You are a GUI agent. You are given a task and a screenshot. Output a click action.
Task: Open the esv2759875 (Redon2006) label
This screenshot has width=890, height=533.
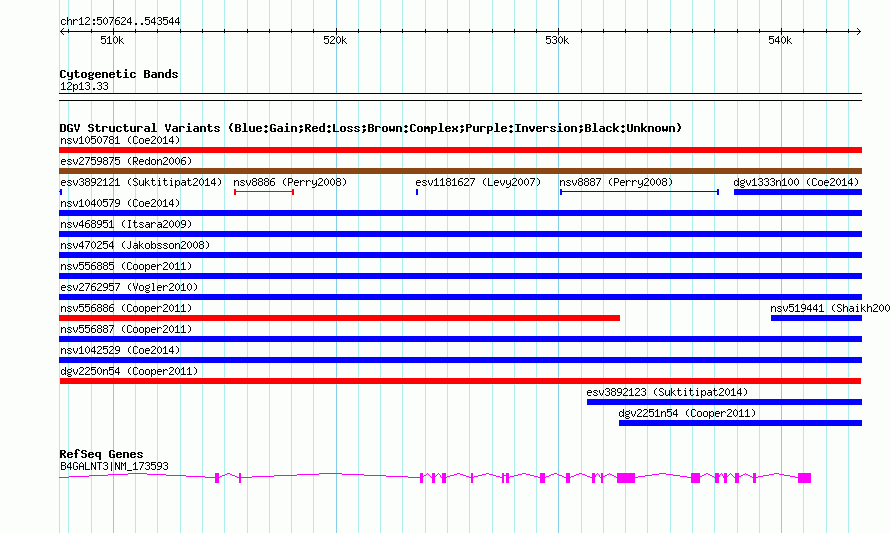126,161
